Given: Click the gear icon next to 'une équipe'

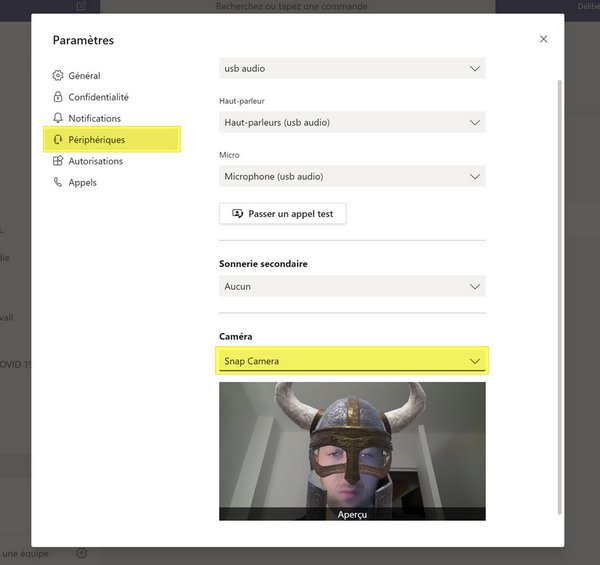Looking at the screenshot, I should [x=81, y=553].
